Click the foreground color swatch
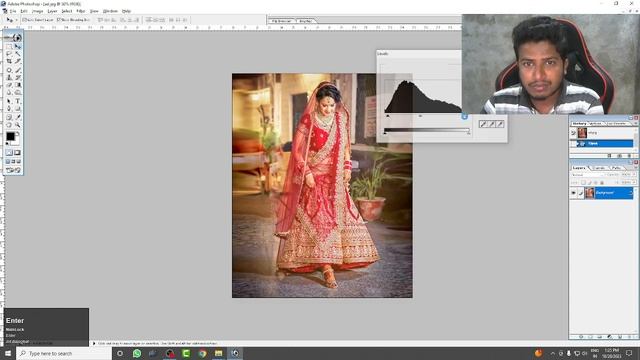640x360 pixels. pos(10,136)
